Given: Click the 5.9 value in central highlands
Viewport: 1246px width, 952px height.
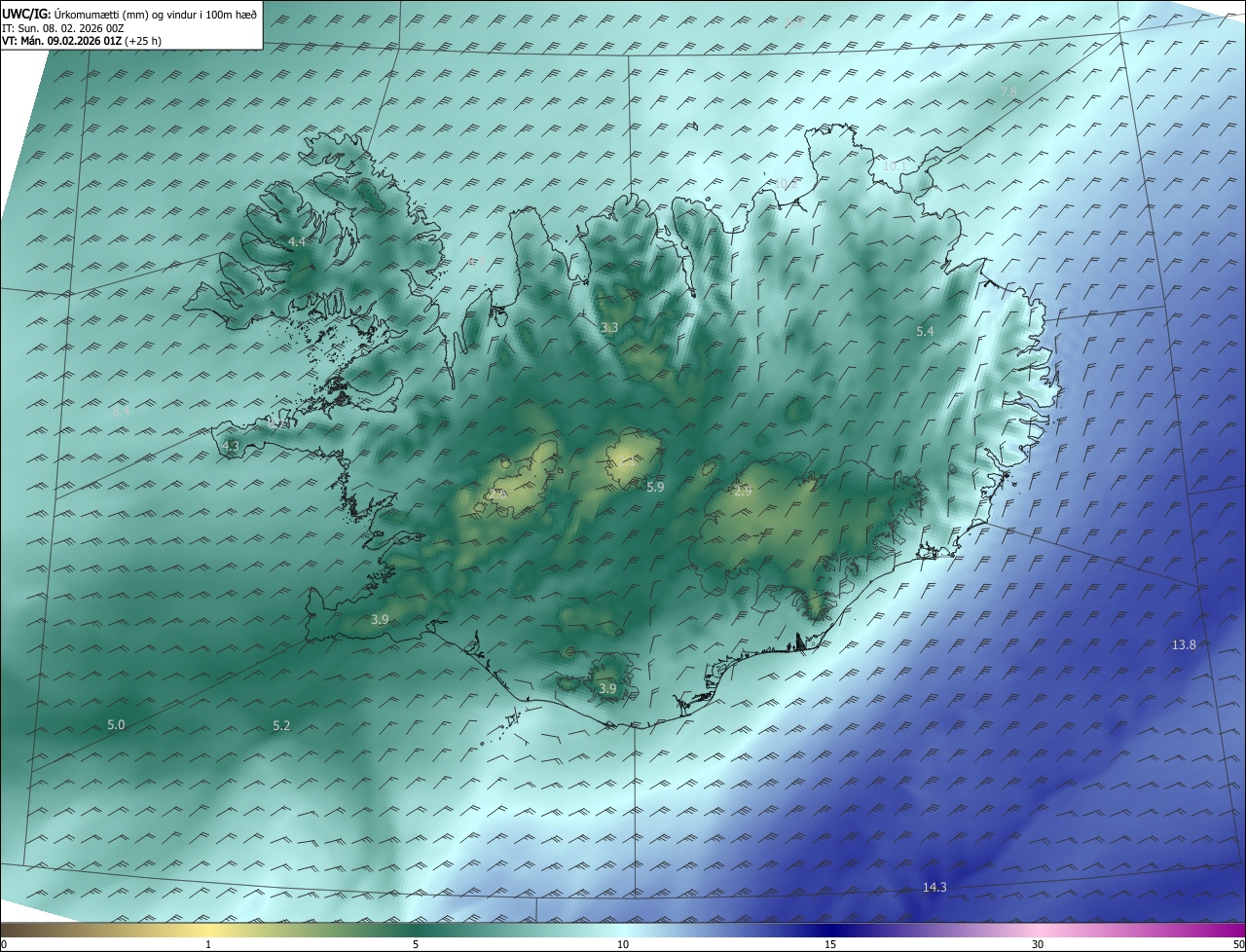Looking at the screenshot, I should point(655,487).
